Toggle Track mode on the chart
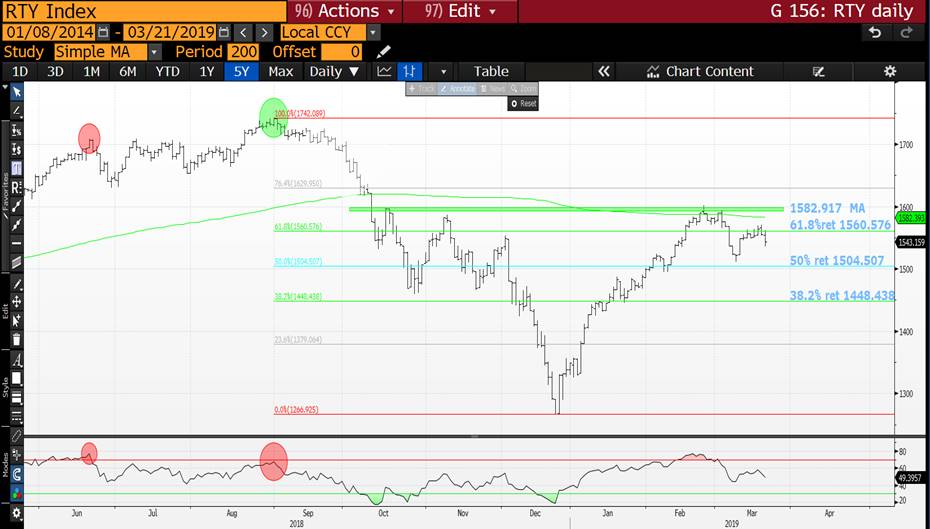This screenshot has height=529, width=930. 422,89
